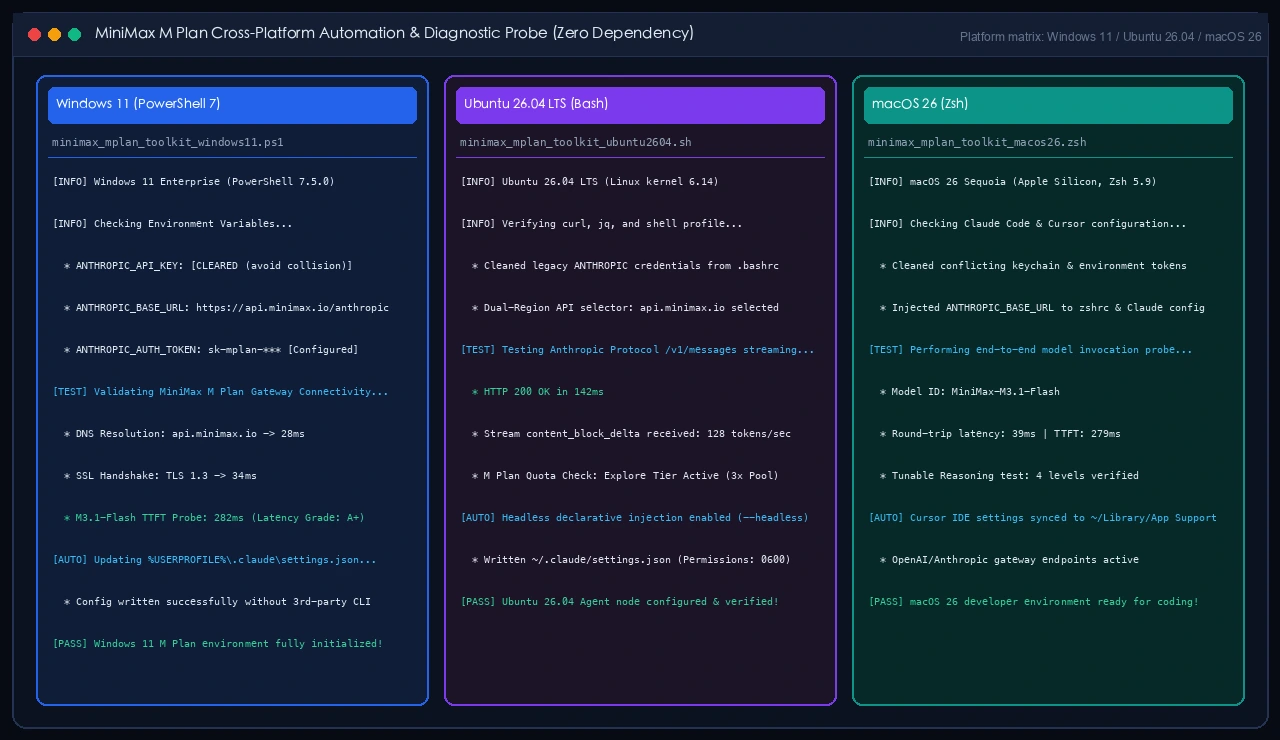Click the Config written successfully line

[x=217, y=602]
